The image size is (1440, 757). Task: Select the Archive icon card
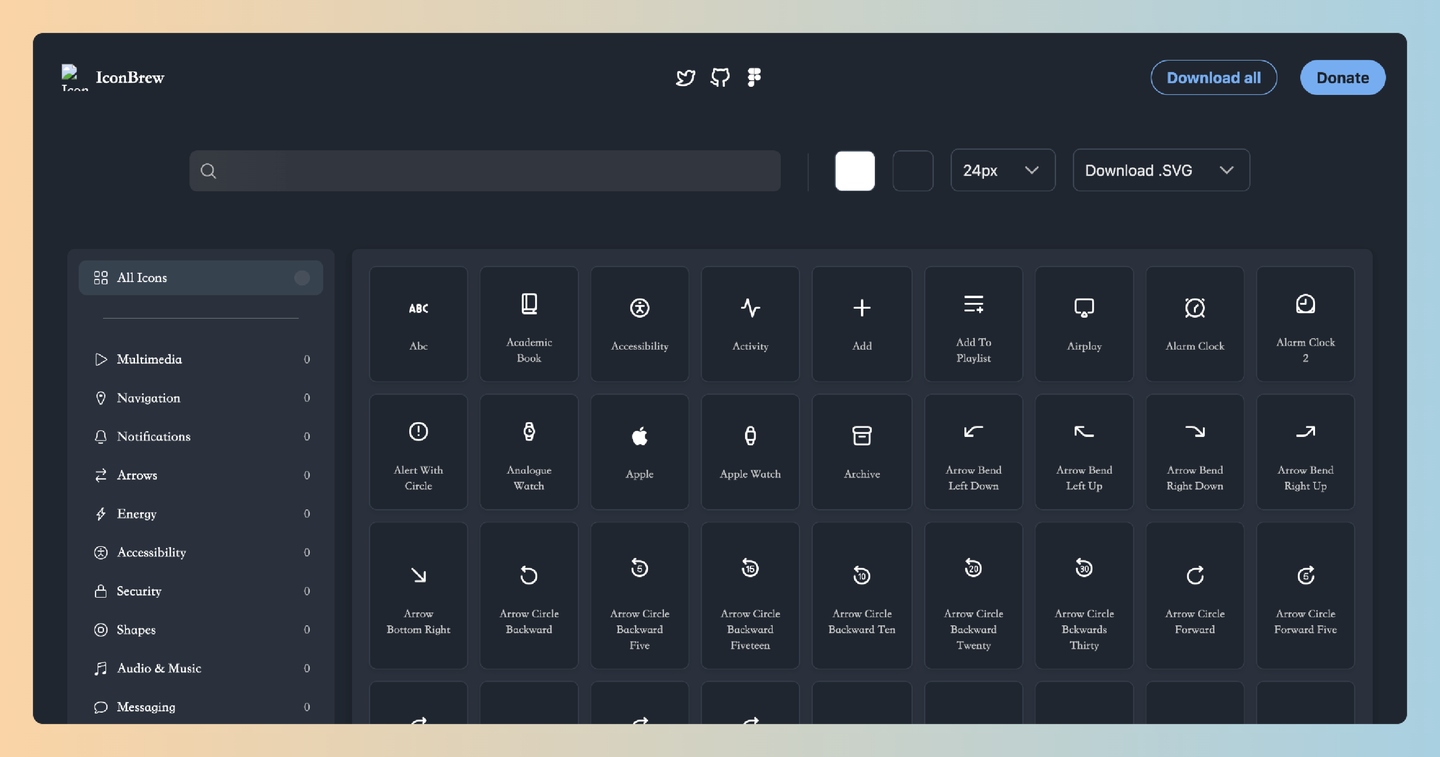[861, 452]
